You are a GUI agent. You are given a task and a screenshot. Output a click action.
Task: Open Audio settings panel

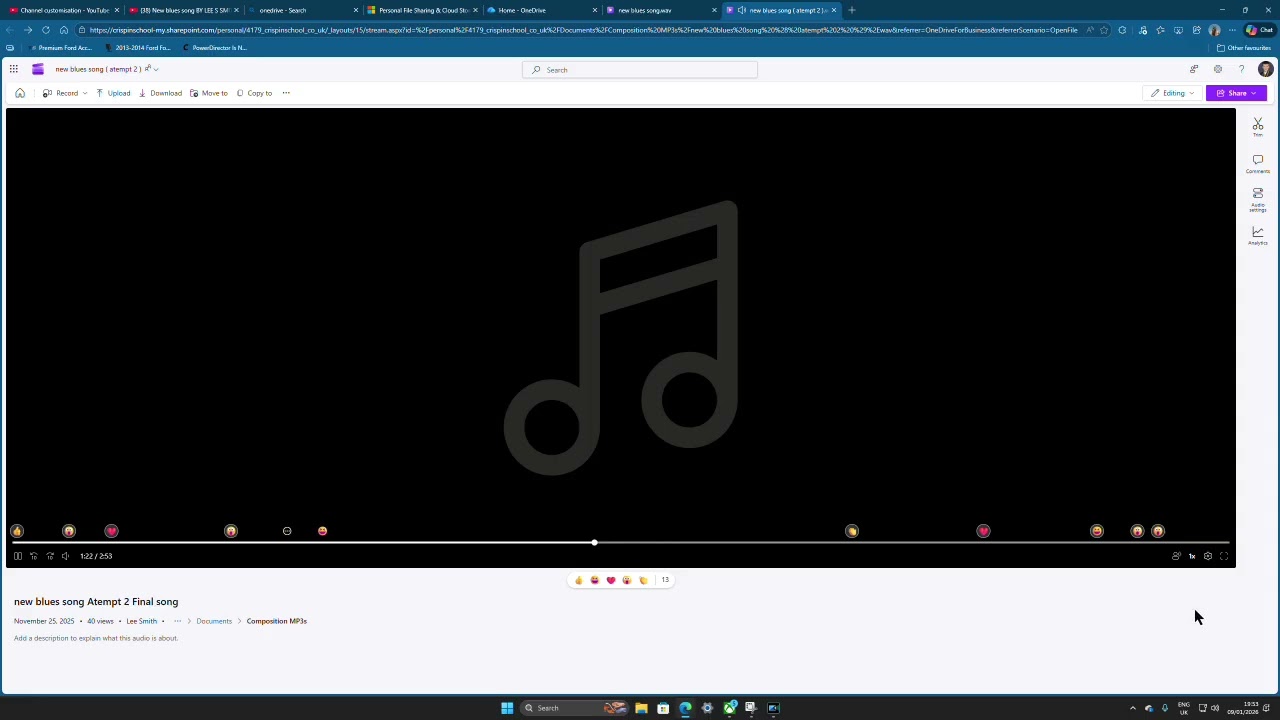pos(1258,199)
